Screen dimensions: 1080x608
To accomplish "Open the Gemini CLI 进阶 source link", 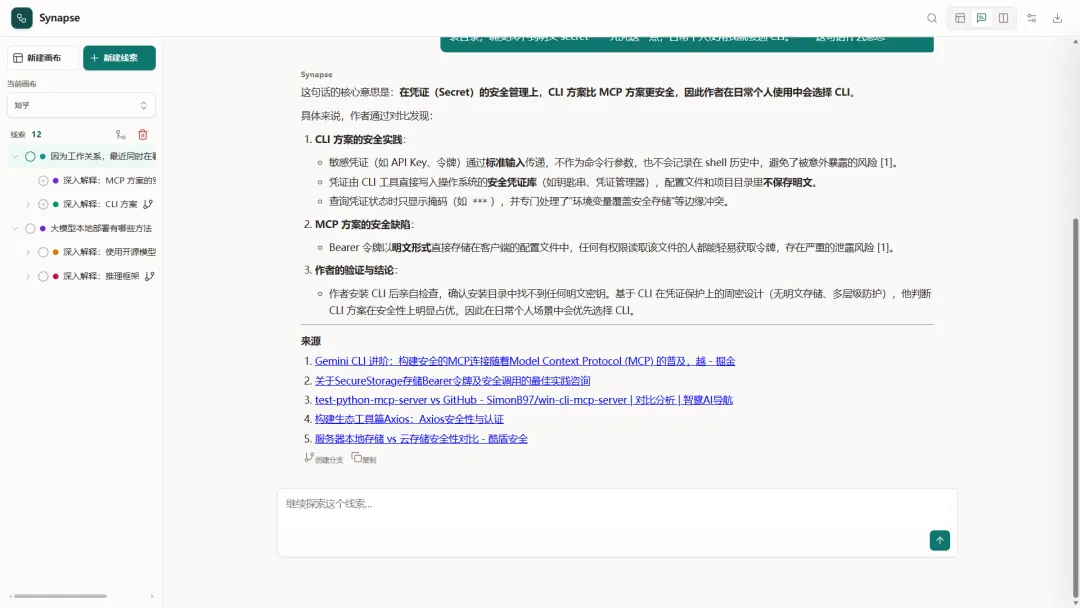I will coord(525,361).
